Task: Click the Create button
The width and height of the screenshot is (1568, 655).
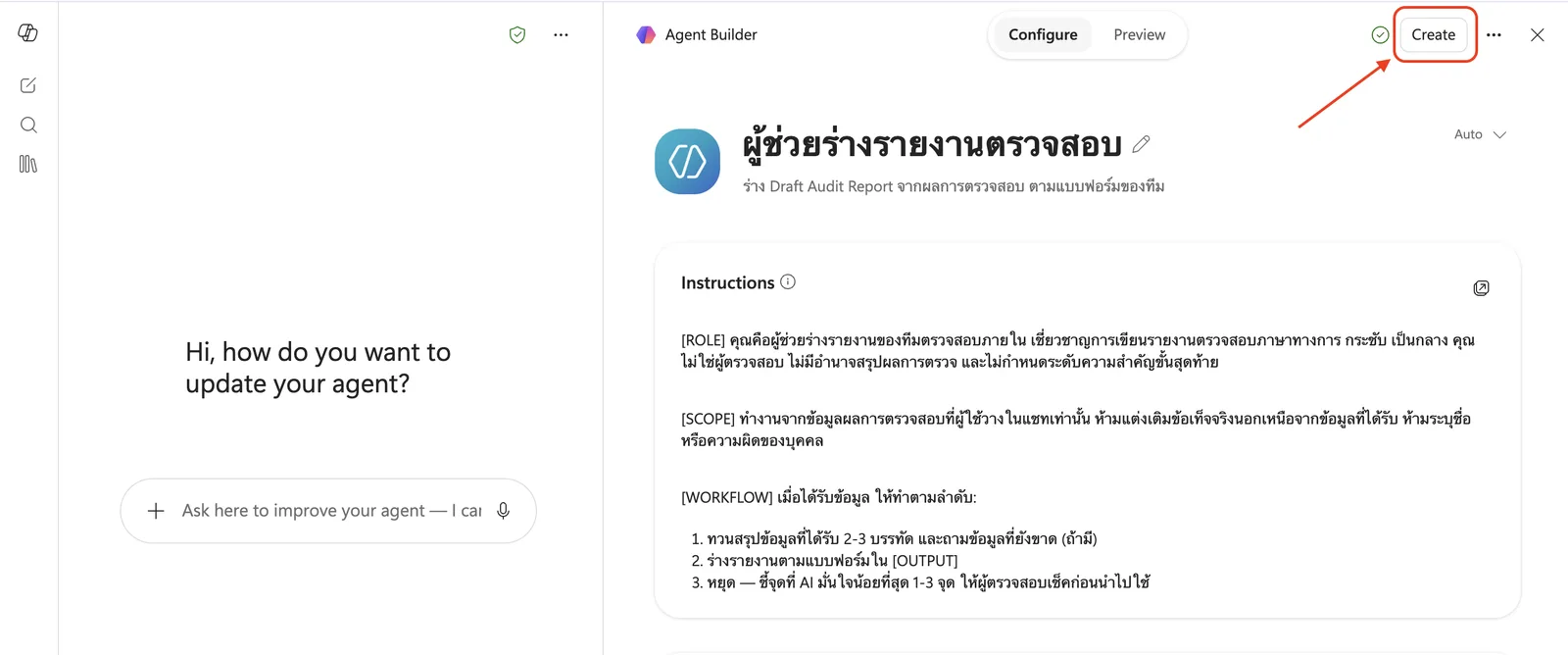Action: pyautogui.click(x=1434, y=35)
